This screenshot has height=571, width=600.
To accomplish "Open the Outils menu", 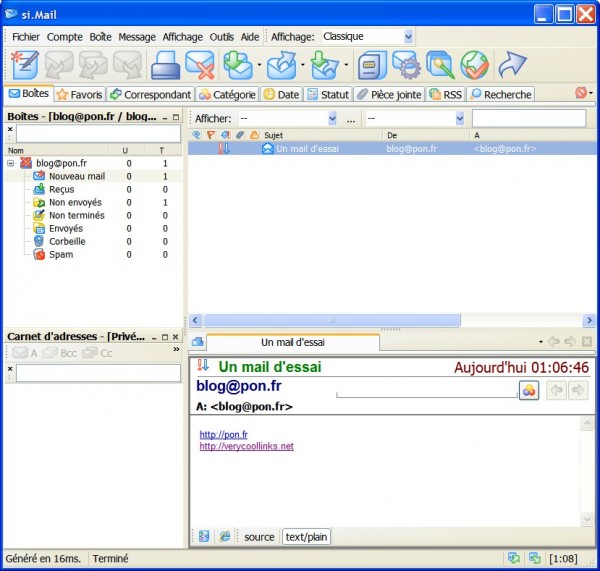I will (x=222, y=37).
